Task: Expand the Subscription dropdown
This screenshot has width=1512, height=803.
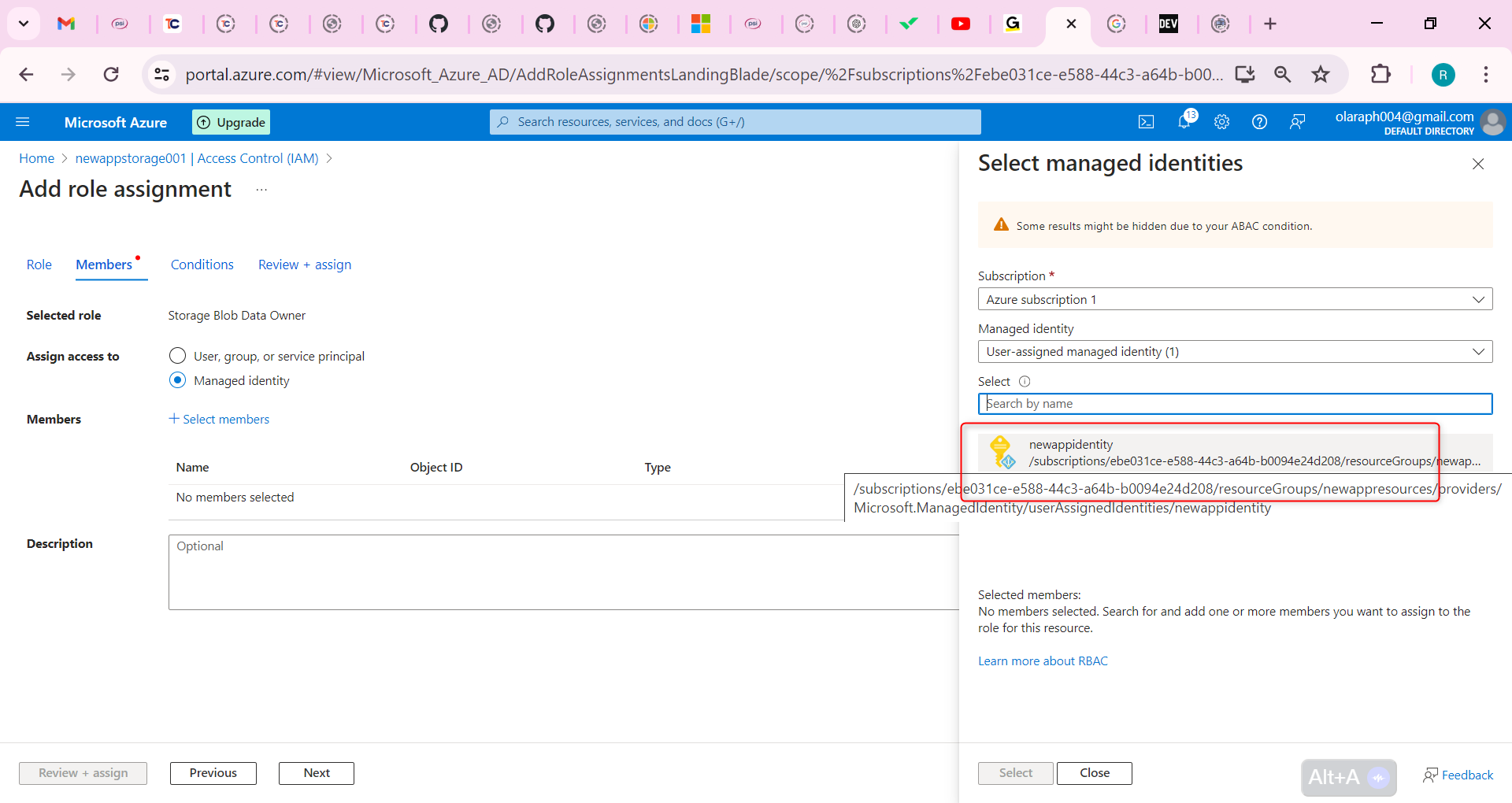Action: (1235, 299)
